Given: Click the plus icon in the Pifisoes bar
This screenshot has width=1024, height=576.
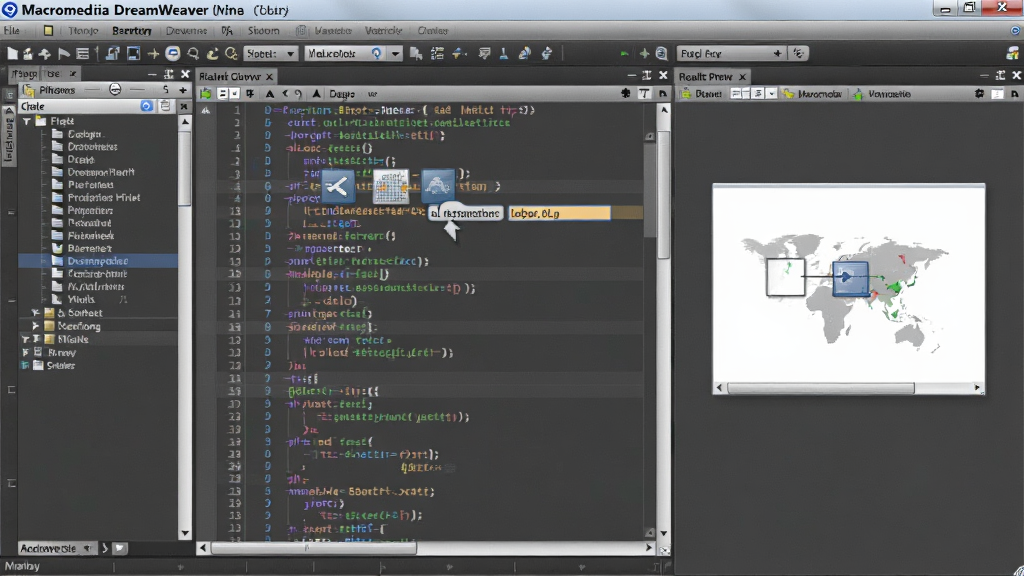Looking at the screenshot, I should pos(183,90).
